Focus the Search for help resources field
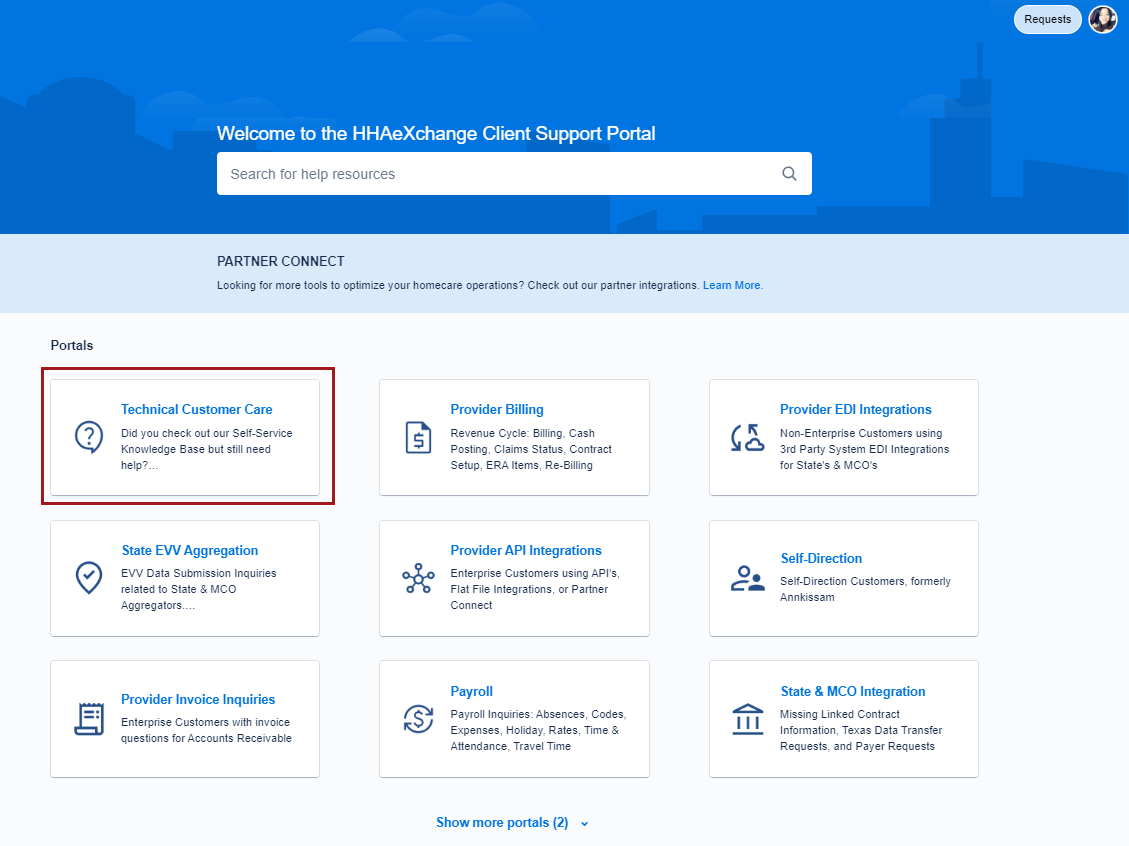 coord(514,174)
